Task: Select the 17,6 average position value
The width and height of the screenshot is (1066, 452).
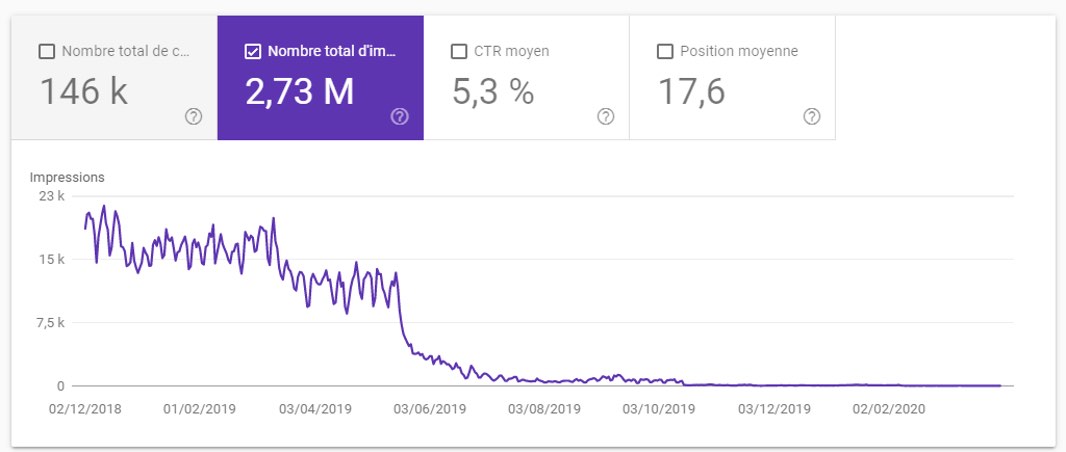Action: [692, 92]
